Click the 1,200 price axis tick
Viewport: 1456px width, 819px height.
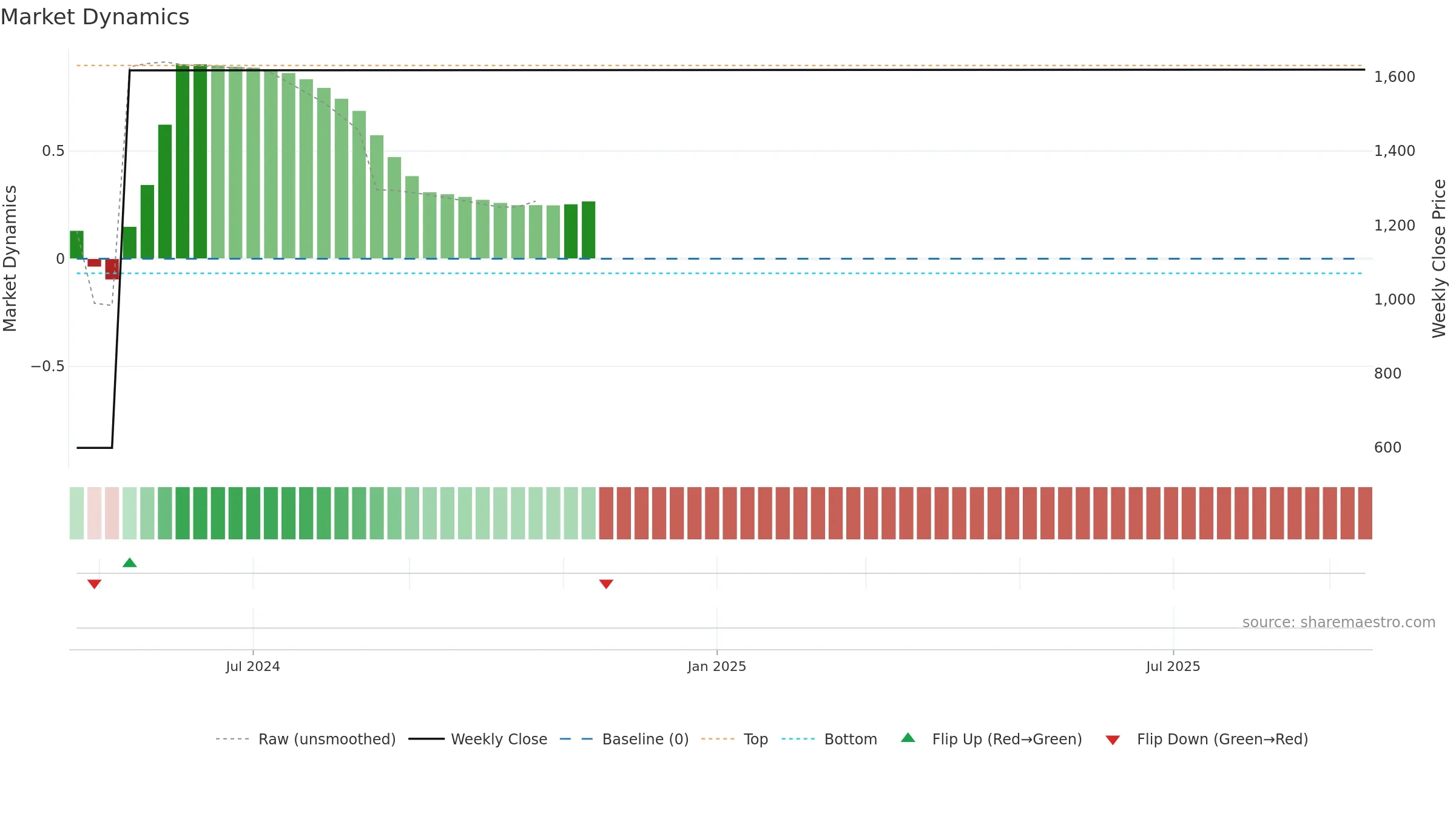point(1395,226)
